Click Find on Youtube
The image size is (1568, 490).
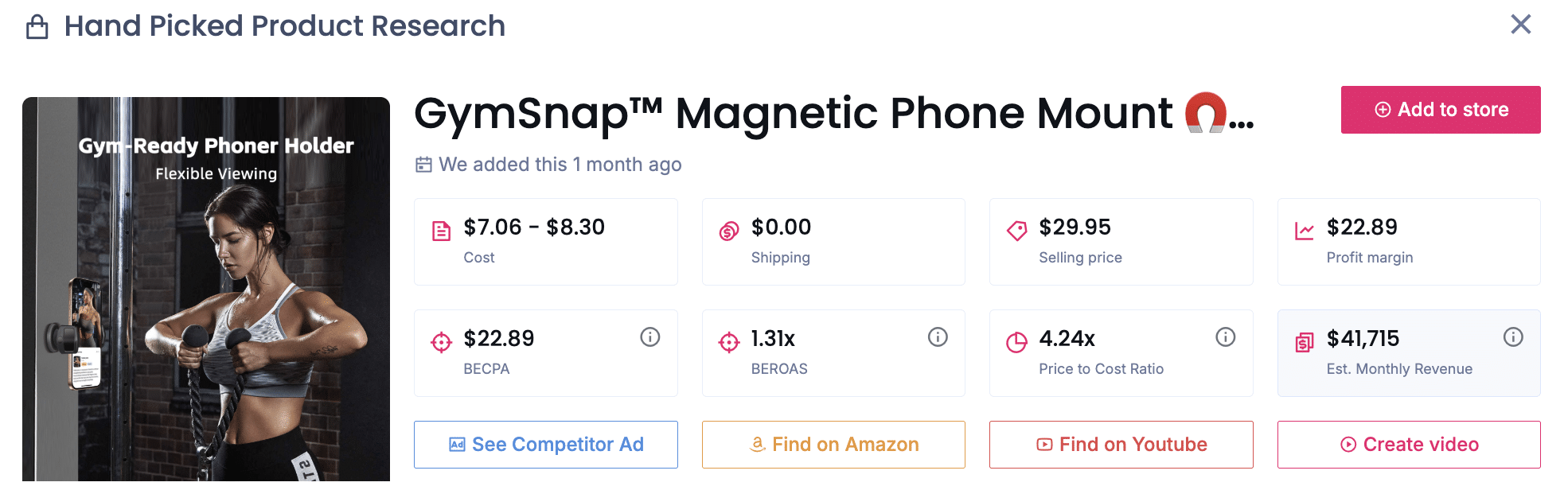[x=1121, y=444]
